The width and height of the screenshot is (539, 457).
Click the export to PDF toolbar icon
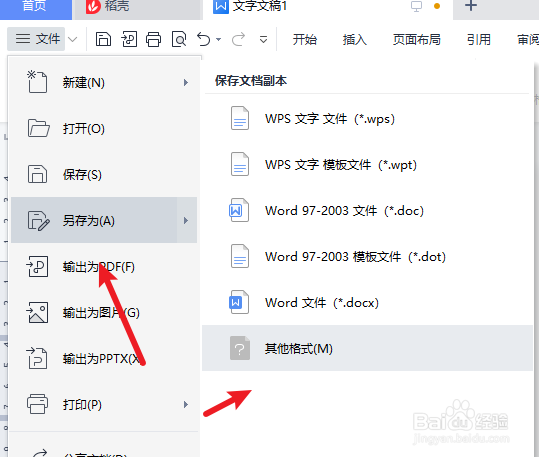point(129,39)
